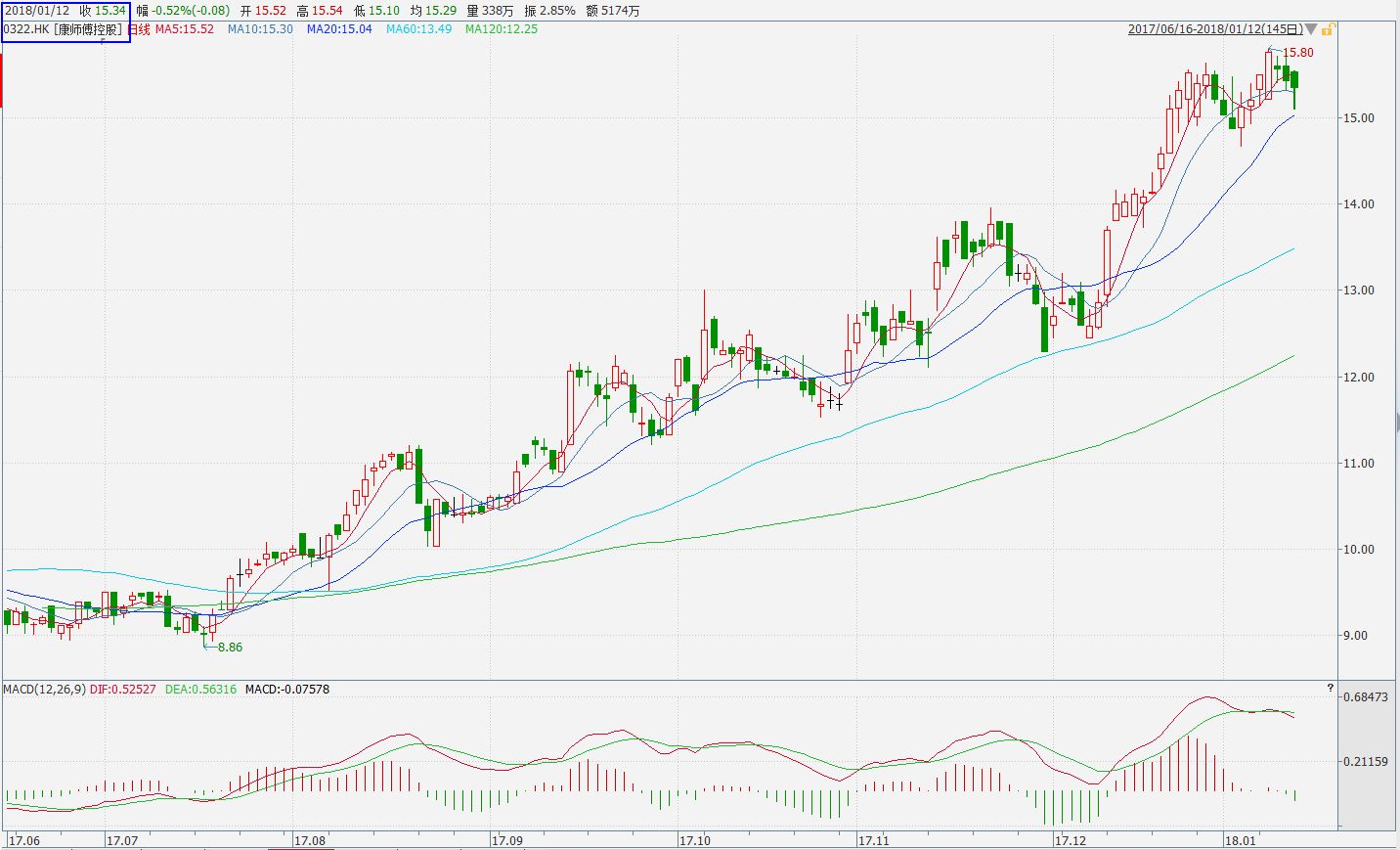Click the DEA:0.56316 value

[200, 690]
